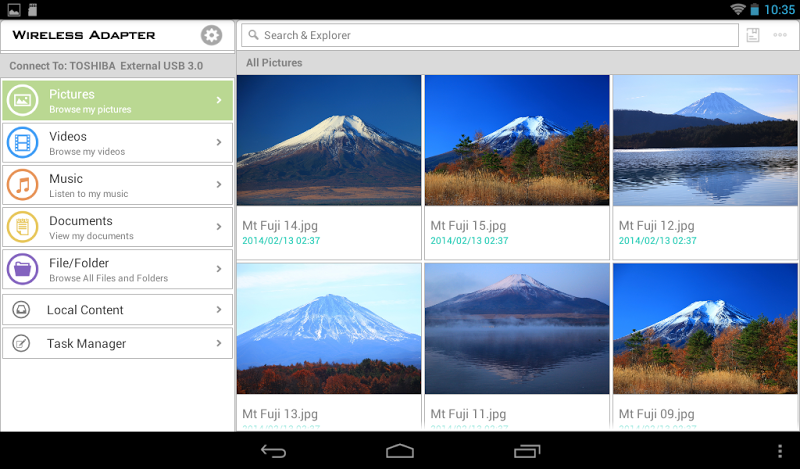Click Browse All Files and Folders subtitle

(109, 278)
